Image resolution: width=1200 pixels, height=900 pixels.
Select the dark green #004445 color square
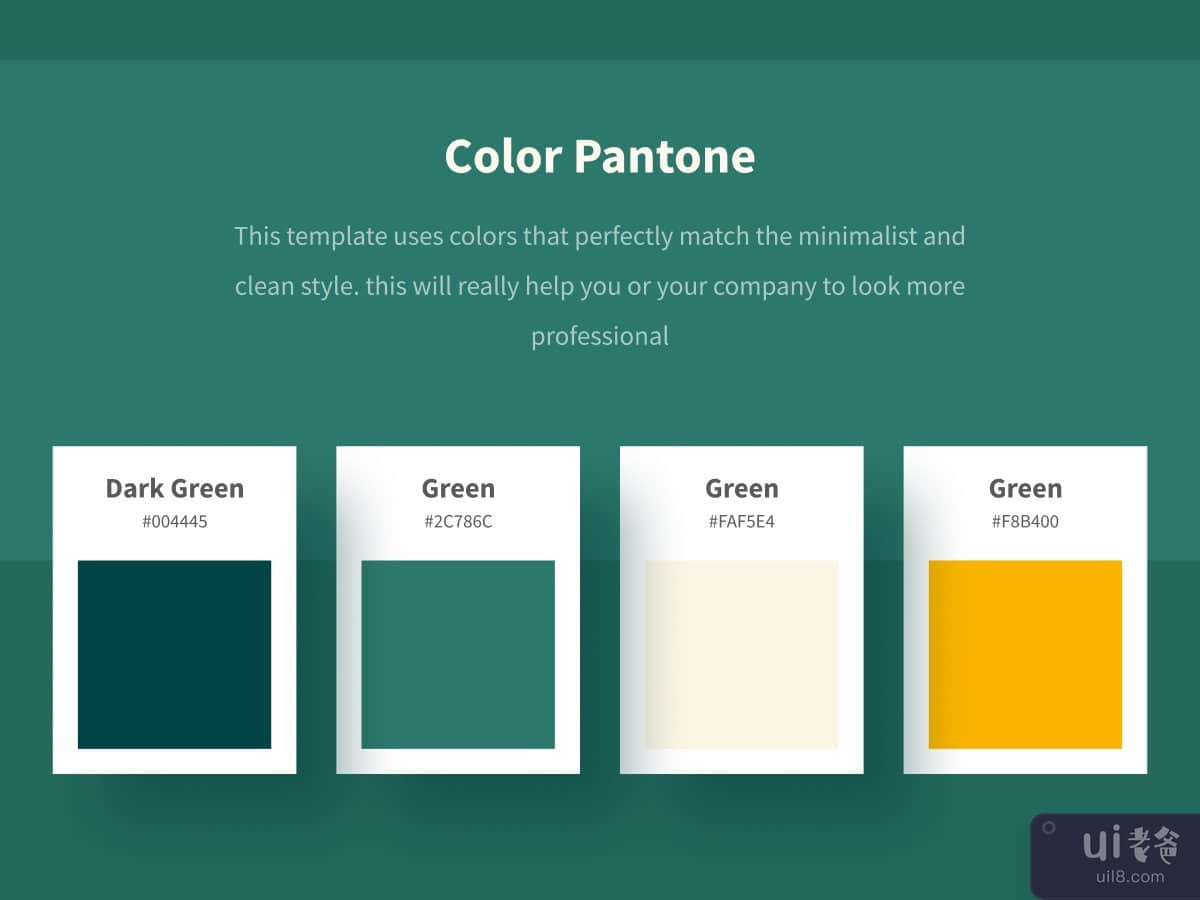pos(174,654)
